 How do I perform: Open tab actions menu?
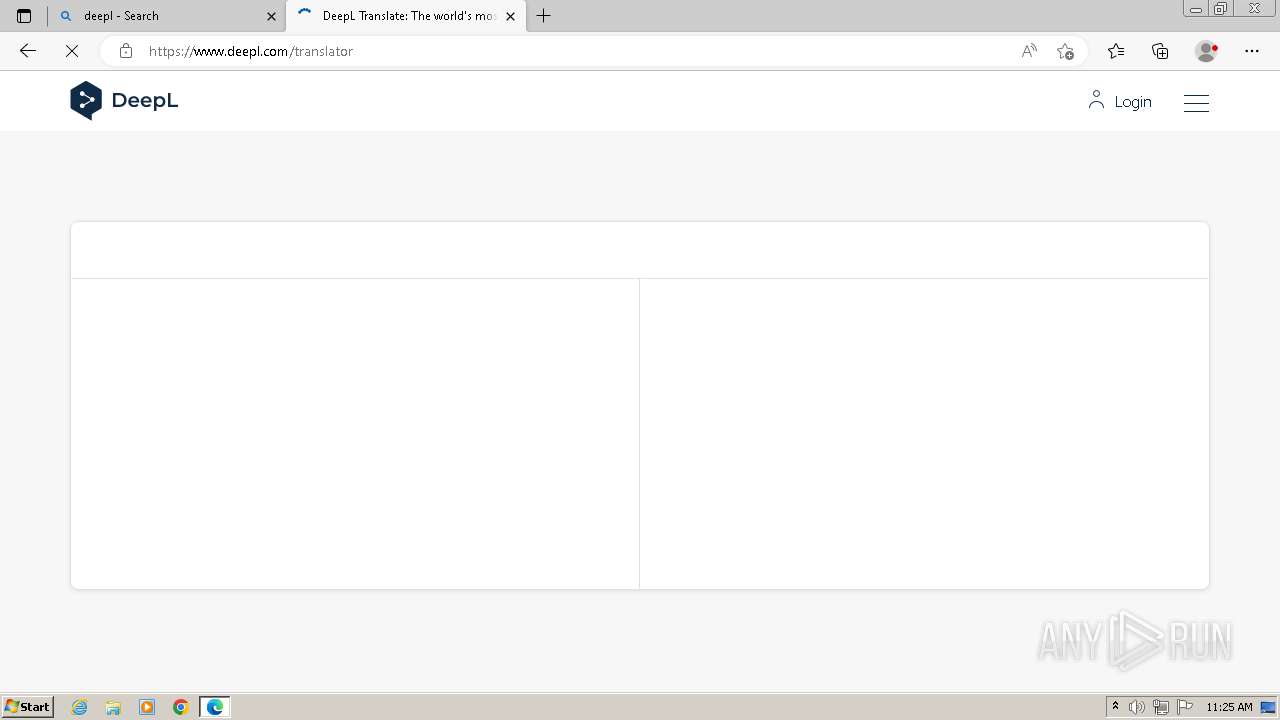coord(24,16)
